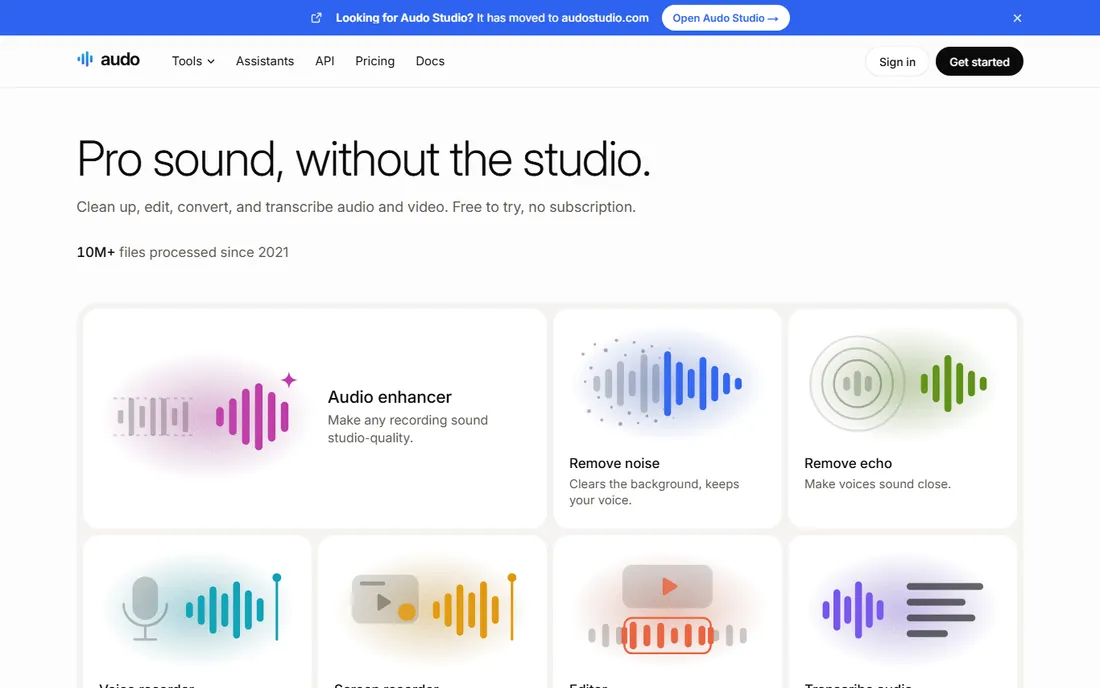Click the Remove noise blue waveform illustration
The width and height of the screenshot is (1100, 688).
click(x=664, y=383)
